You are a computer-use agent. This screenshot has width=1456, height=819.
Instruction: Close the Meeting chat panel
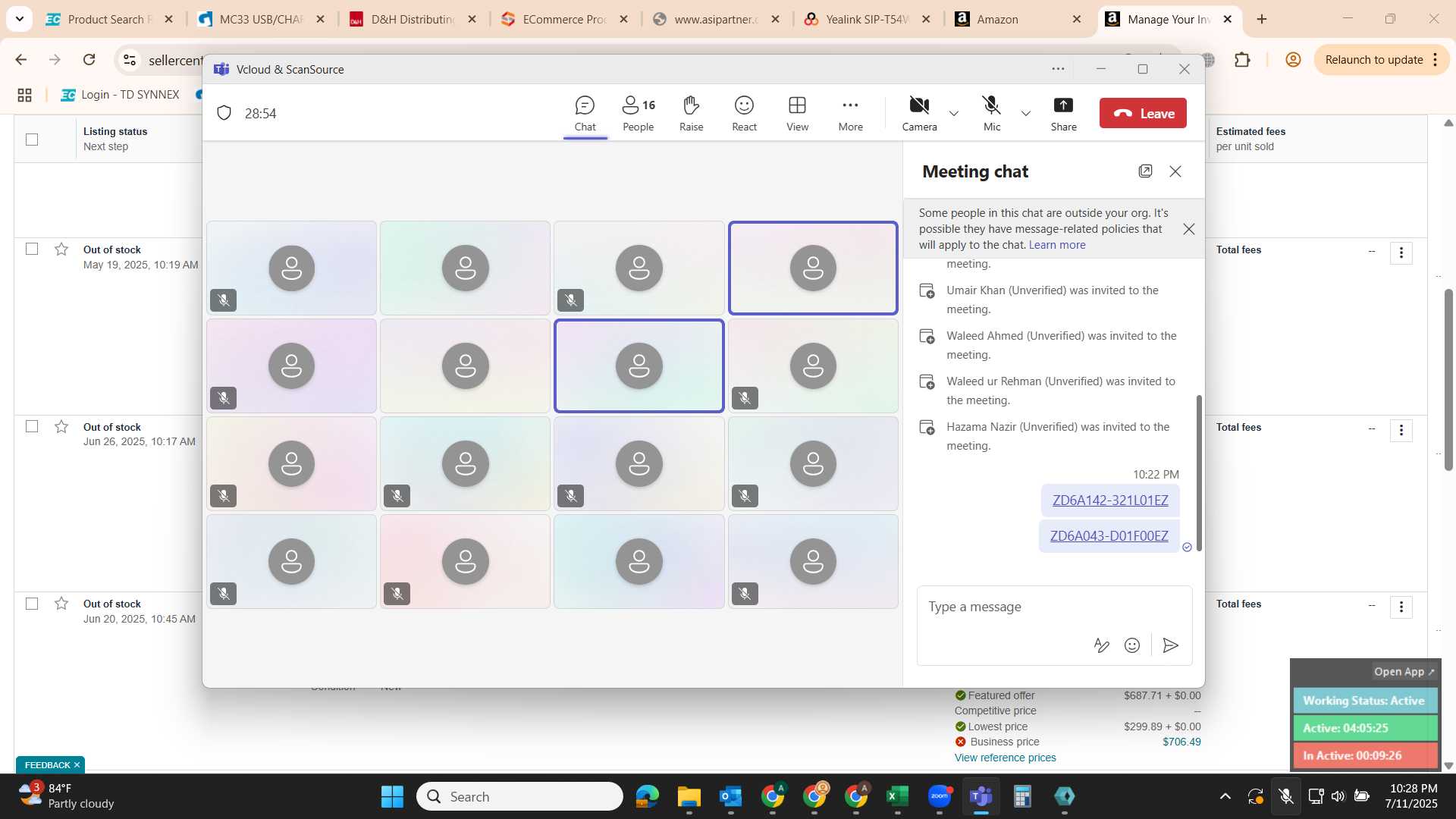1175,171
